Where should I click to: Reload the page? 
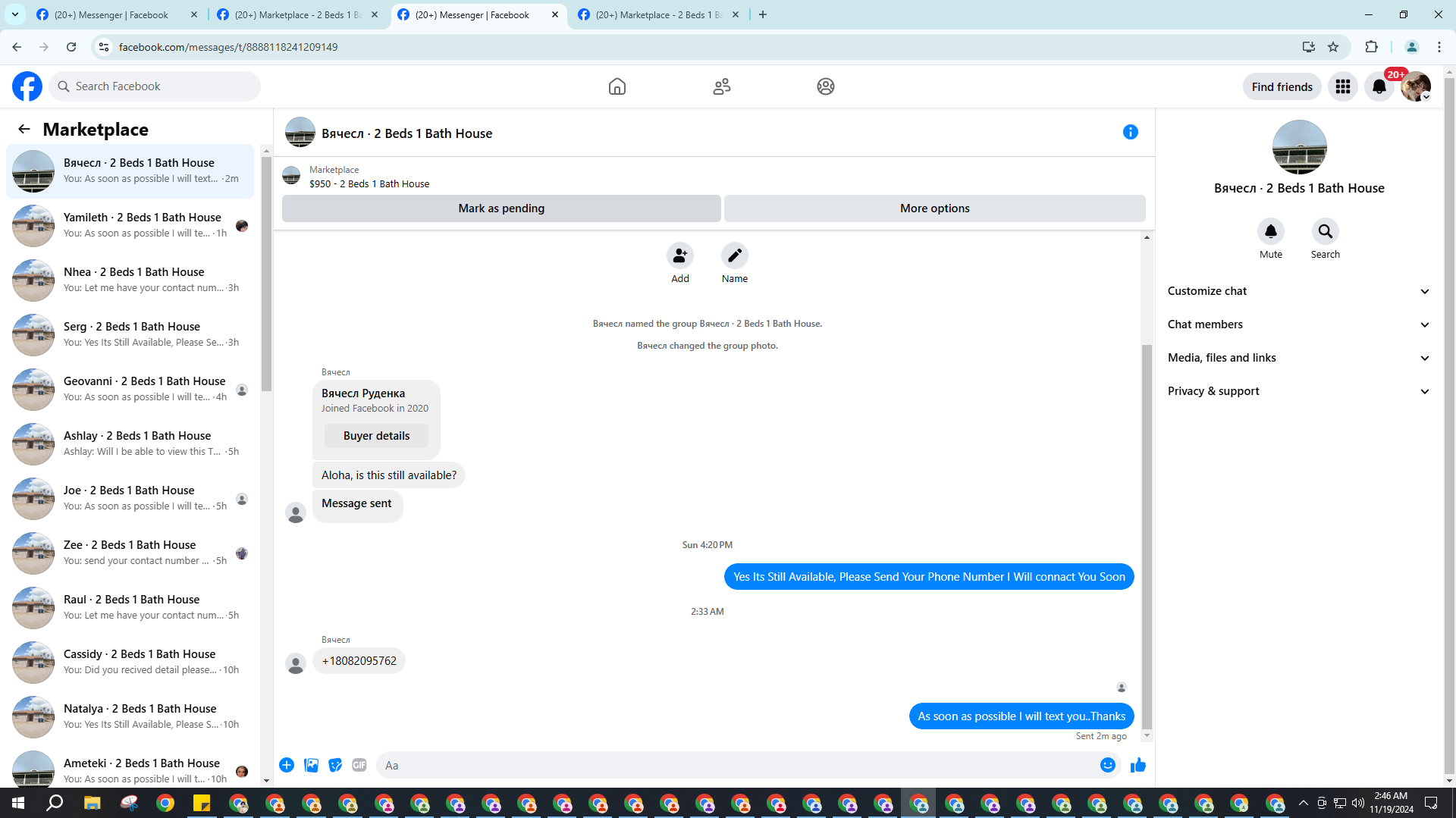(71, 47)
